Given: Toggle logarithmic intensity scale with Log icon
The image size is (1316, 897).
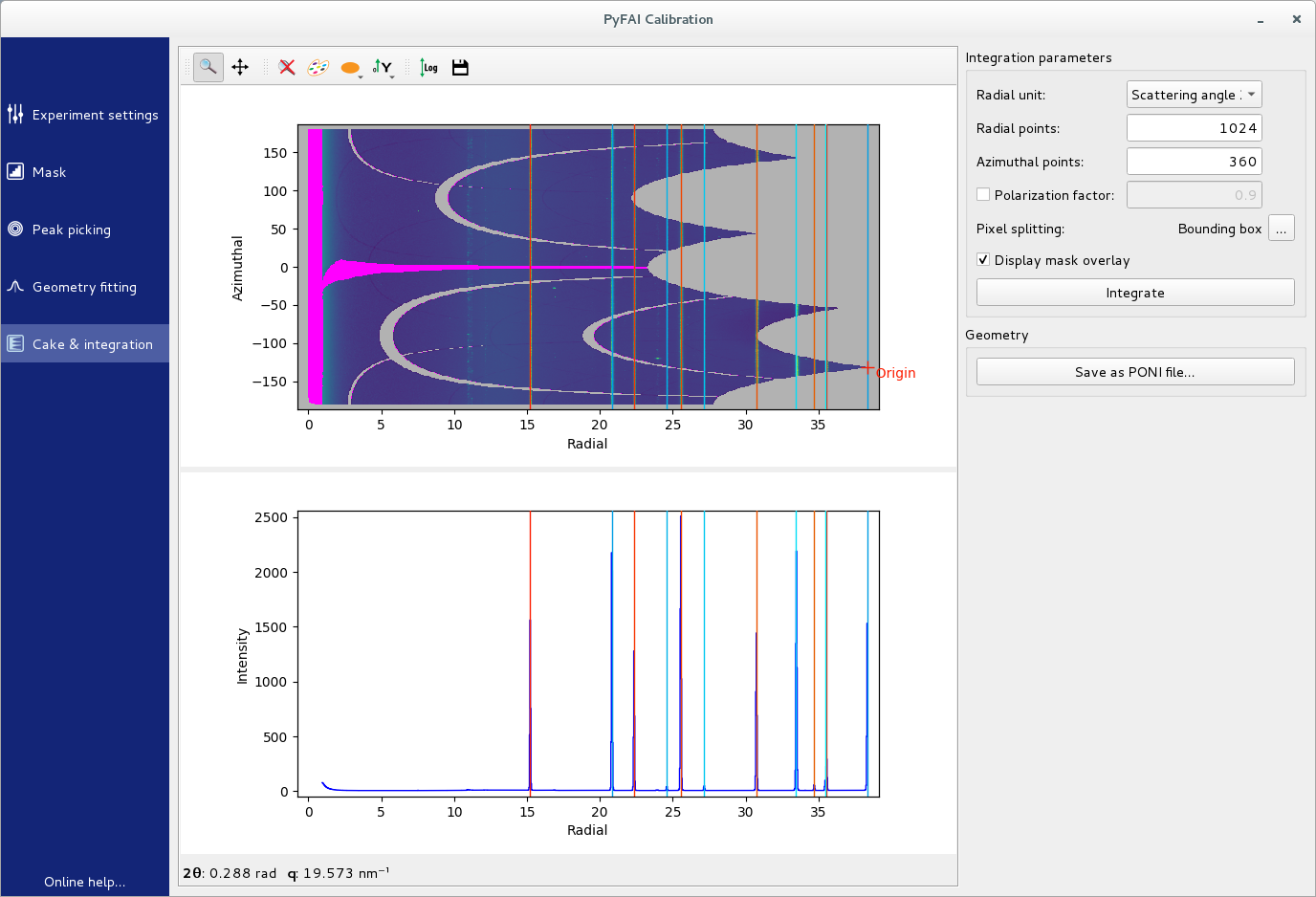Looking at the screenshot, I should (x=428, y=67).
